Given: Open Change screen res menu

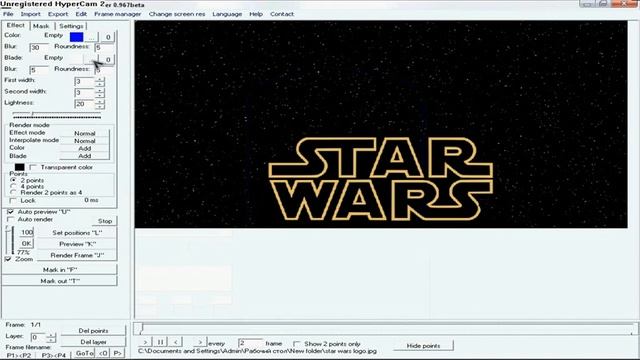Looking at the screenshot, I should pyautogui.click(x=177, y=14).
